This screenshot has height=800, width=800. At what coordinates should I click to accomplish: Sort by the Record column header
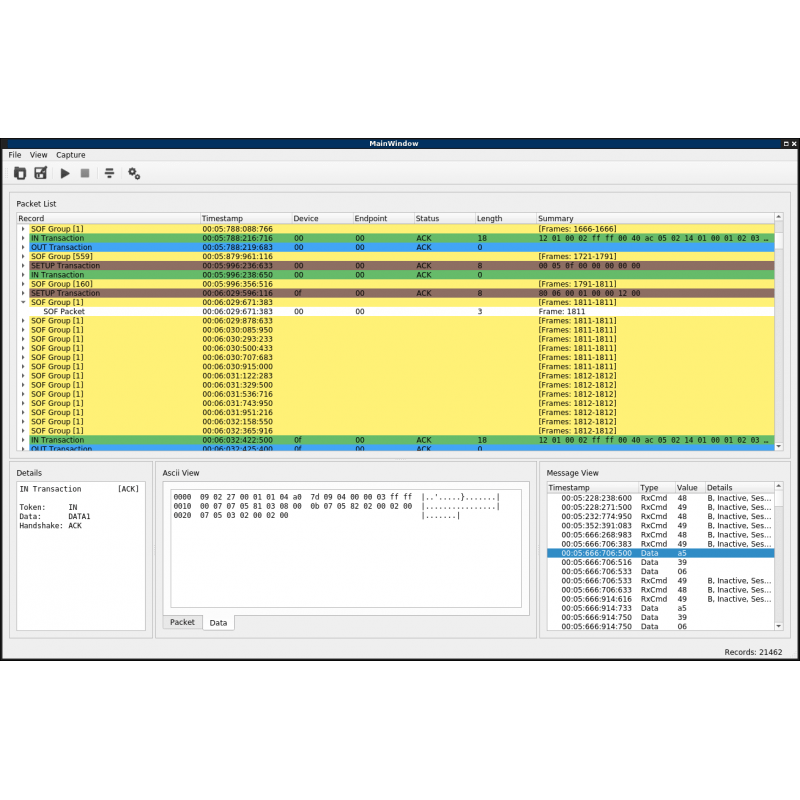[x=108, y=218]
